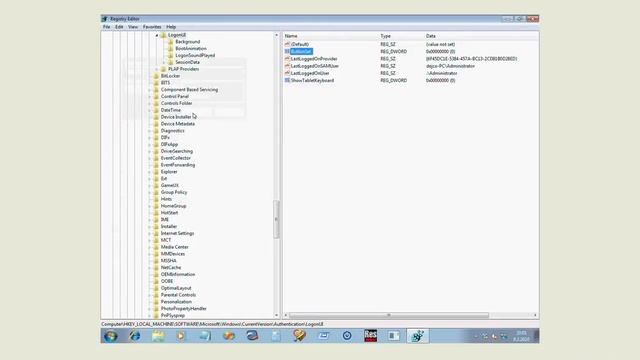Click the LastLoggedOnProvider string value icon
The image size is (640, 360).
(x=287, y=59)
